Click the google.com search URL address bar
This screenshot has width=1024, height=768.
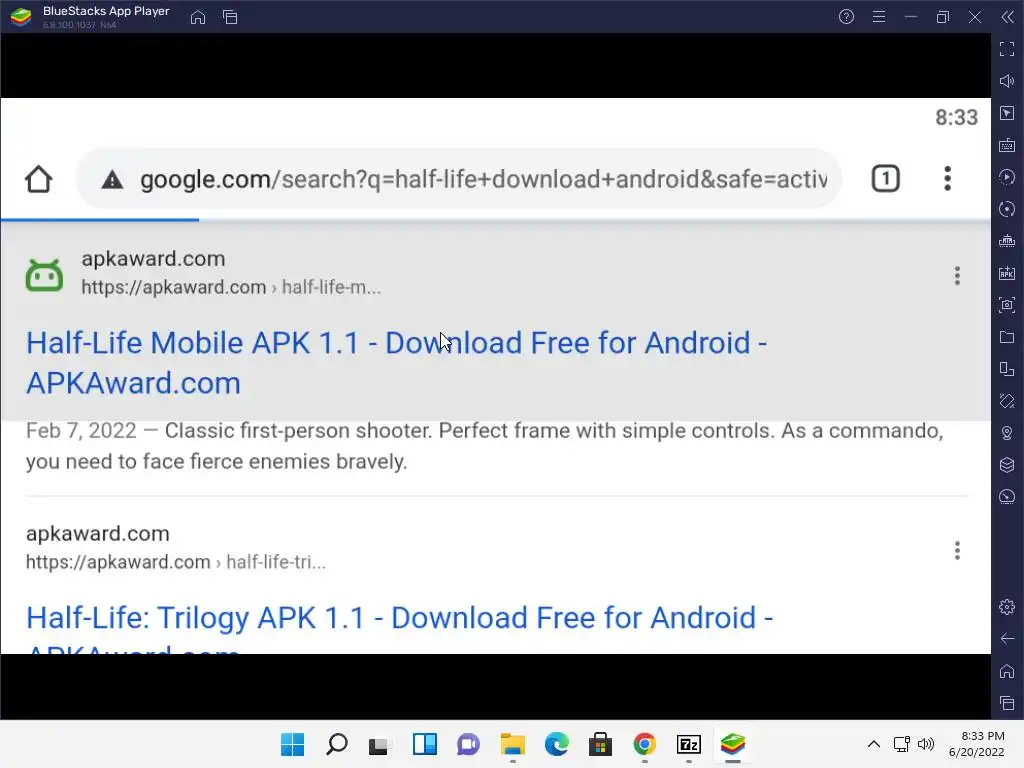pos(458,179)
